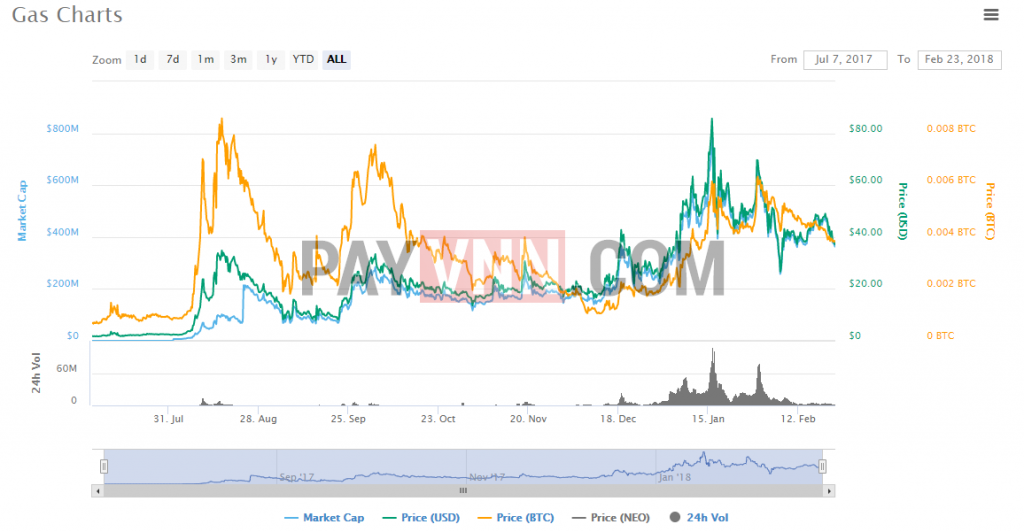
Task: Set zoom range to 1d
Action: point(140,59)
